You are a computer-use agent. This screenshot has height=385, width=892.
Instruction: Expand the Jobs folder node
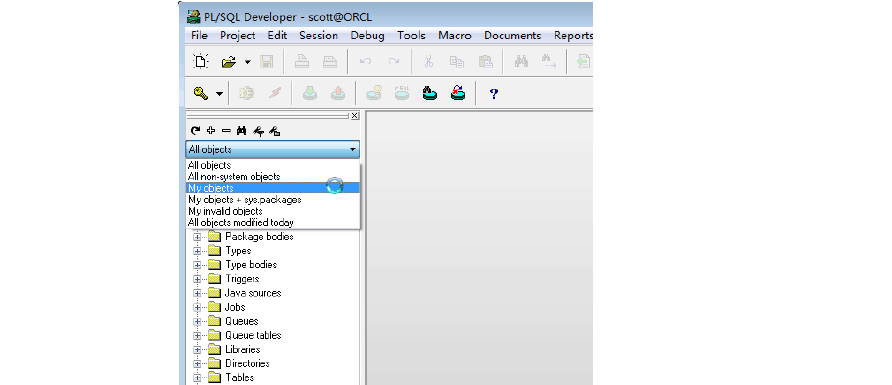coord(197,307)
